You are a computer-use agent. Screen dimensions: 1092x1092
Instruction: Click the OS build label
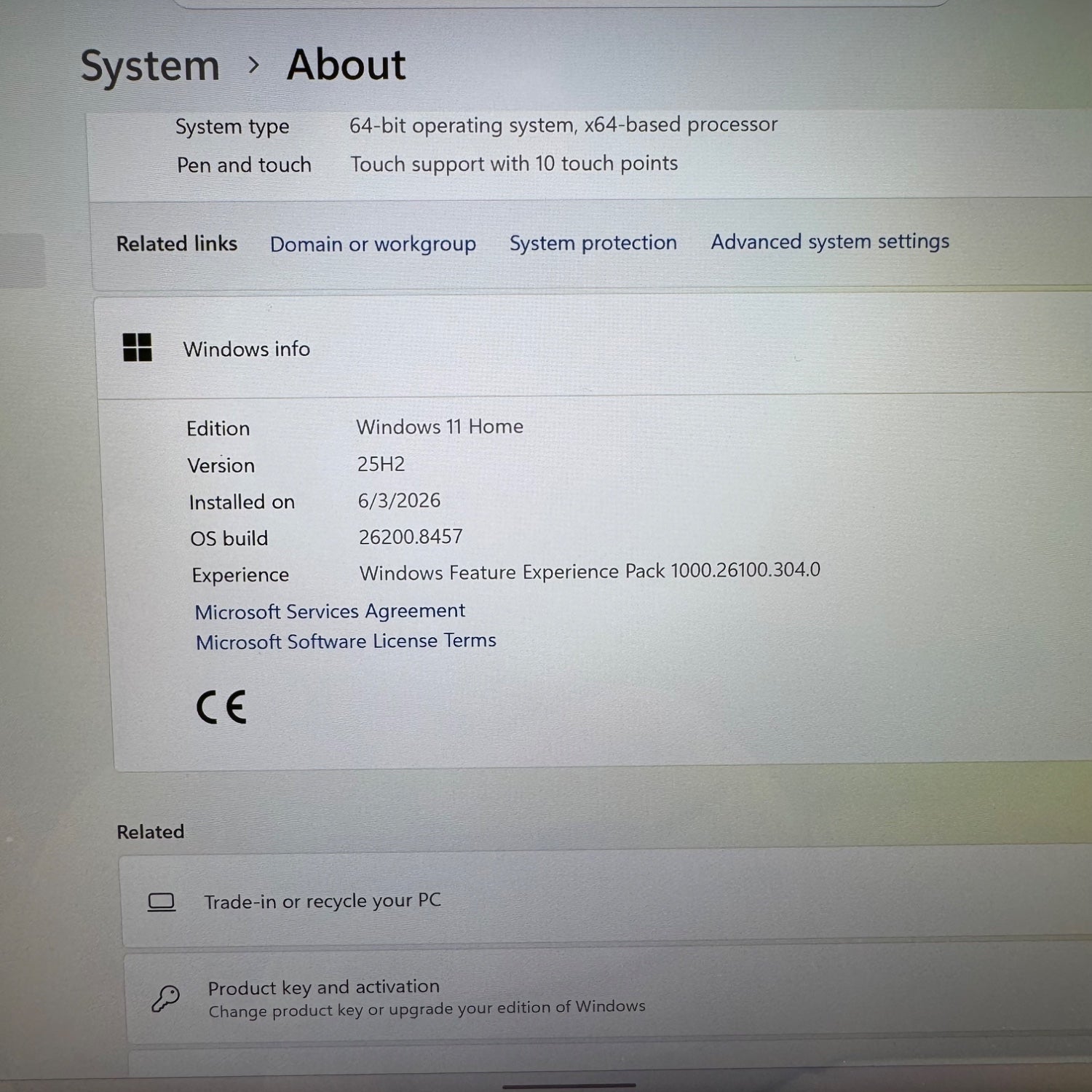pyautogui.click(x=229, y=538)
